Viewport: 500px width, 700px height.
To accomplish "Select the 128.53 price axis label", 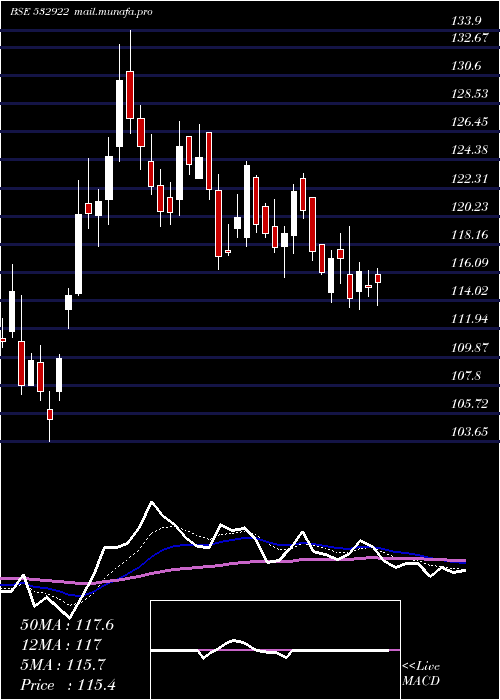I will (x=470, y=95).
